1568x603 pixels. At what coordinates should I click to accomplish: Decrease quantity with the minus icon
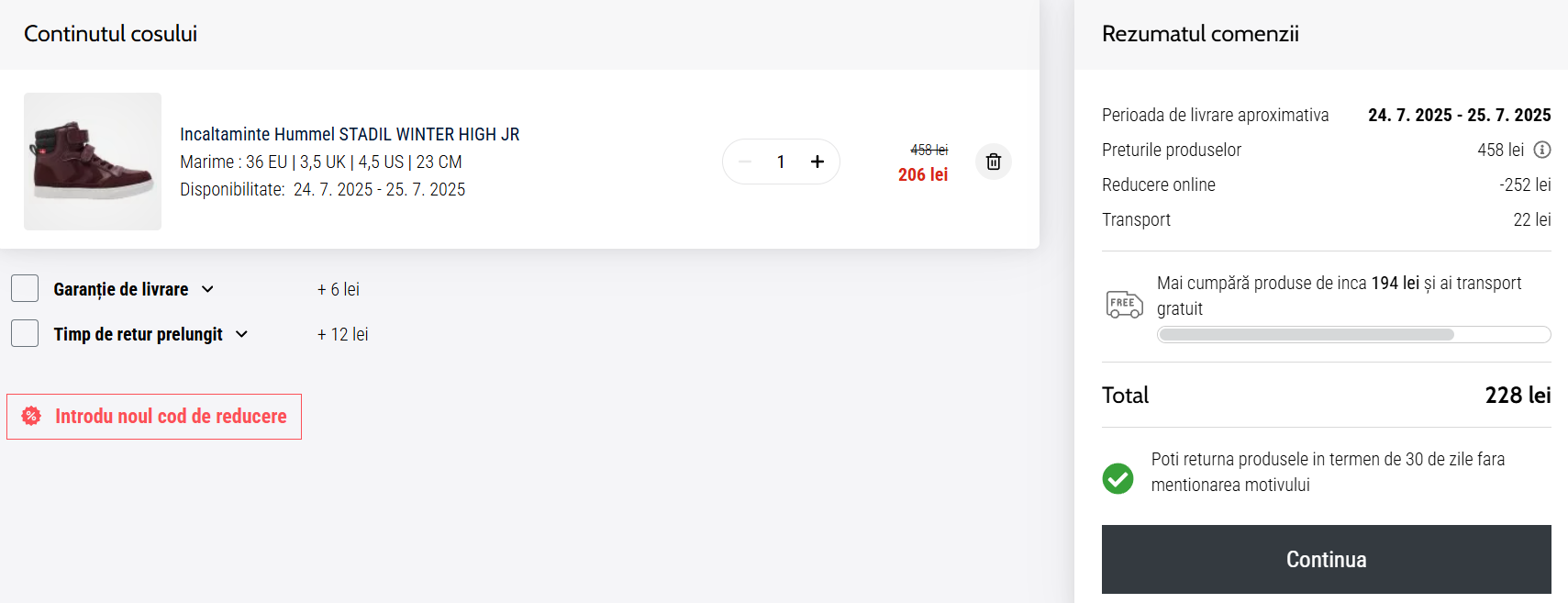coord(745,162)
